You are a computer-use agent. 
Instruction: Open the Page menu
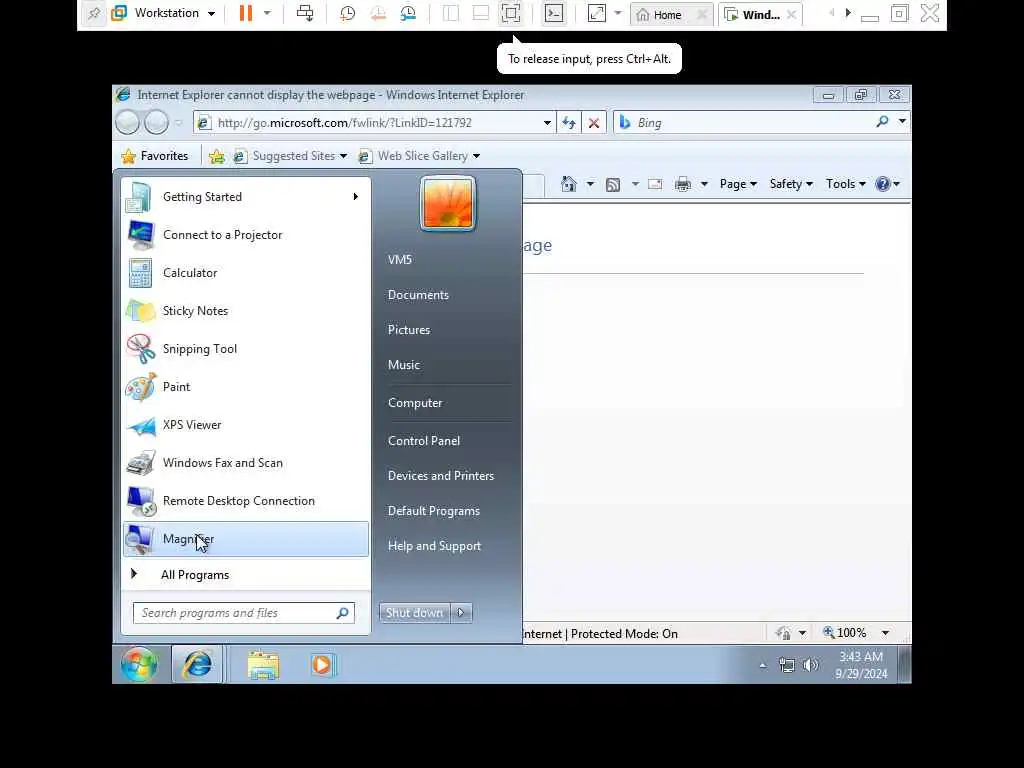pos(738,184)
